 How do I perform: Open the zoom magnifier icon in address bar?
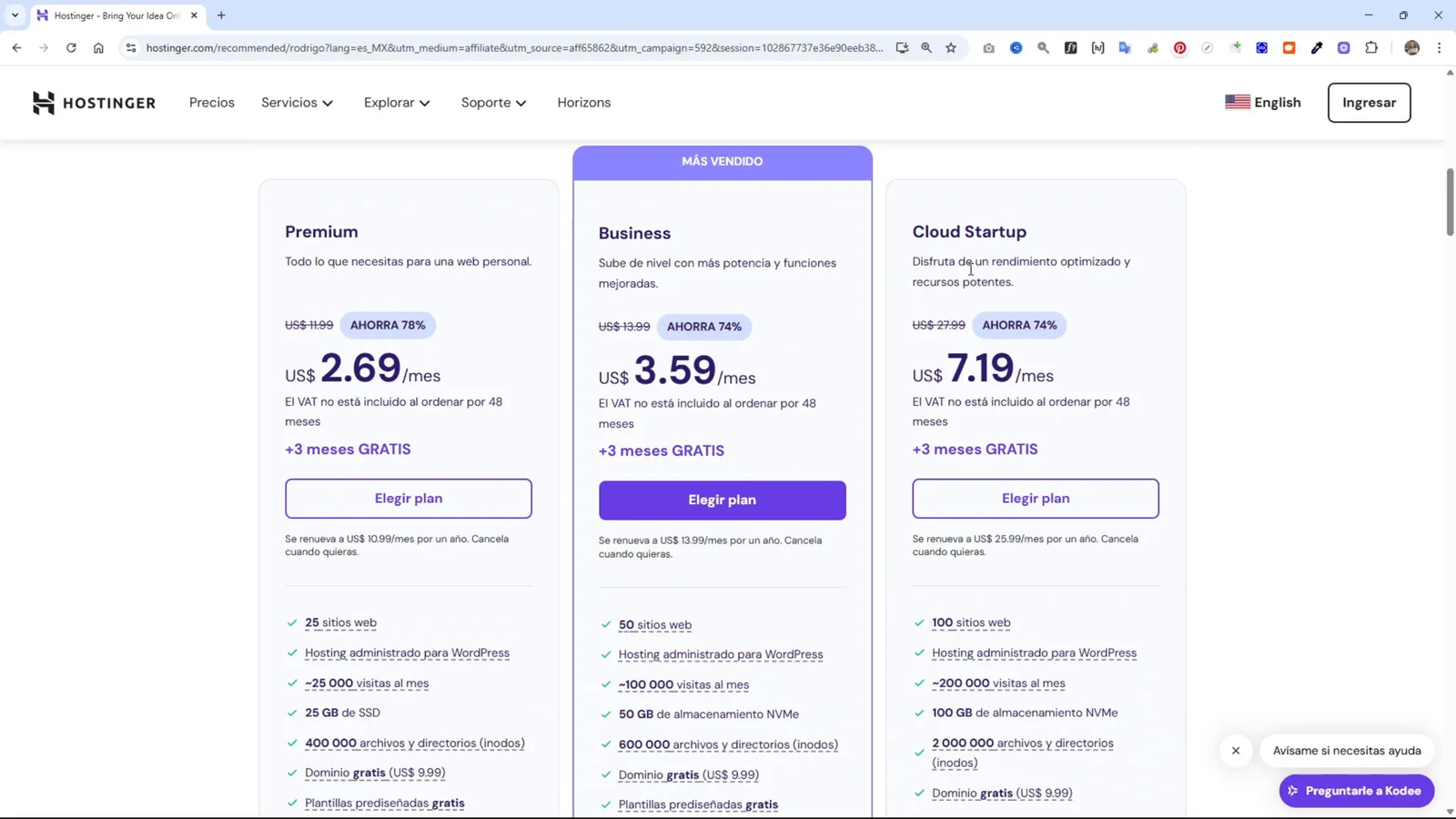point(925,47)
